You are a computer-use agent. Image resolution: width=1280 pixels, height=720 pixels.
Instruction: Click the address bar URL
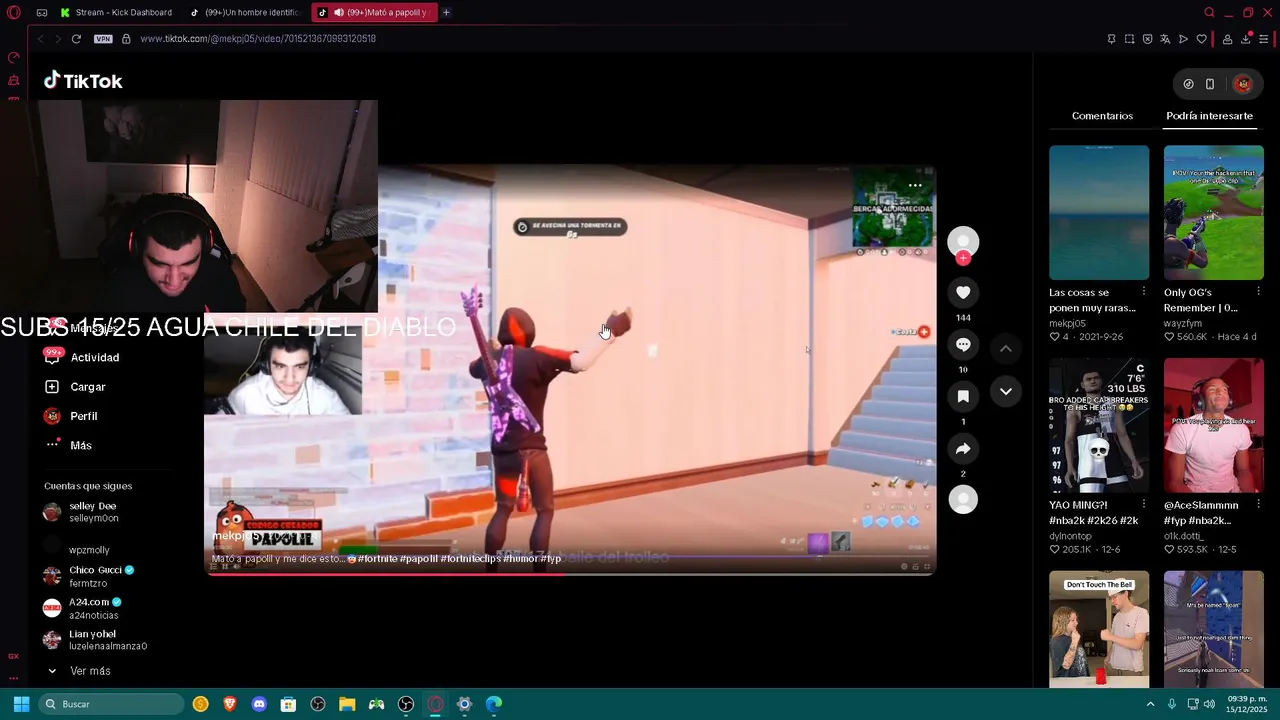[258, 38]
